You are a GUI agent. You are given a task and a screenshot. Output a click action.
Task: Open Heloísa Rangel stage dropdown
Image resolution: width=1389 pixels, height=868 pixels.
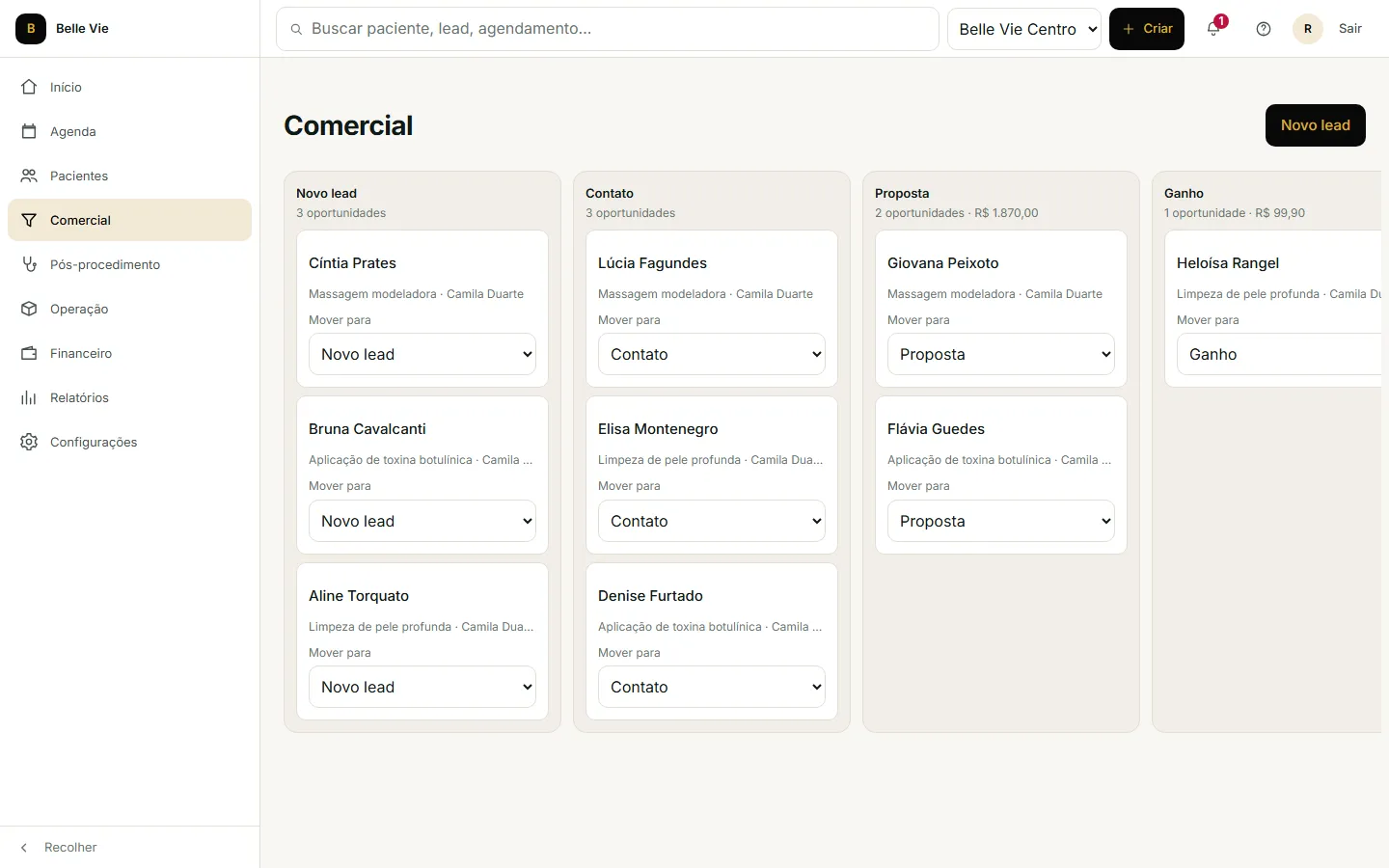1279,354
